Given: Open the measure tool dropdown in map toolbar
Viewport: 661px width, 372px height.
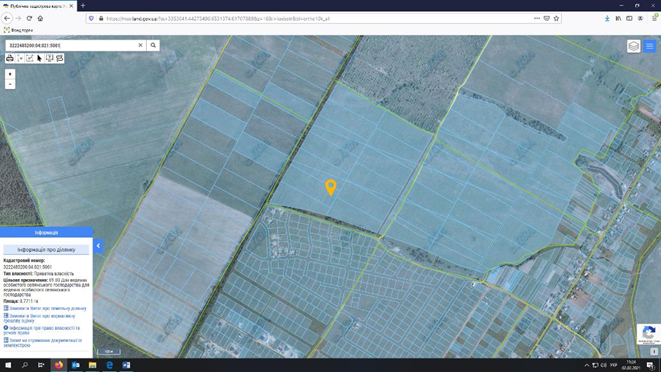Looking at the screenshot, I should [20, 58].
